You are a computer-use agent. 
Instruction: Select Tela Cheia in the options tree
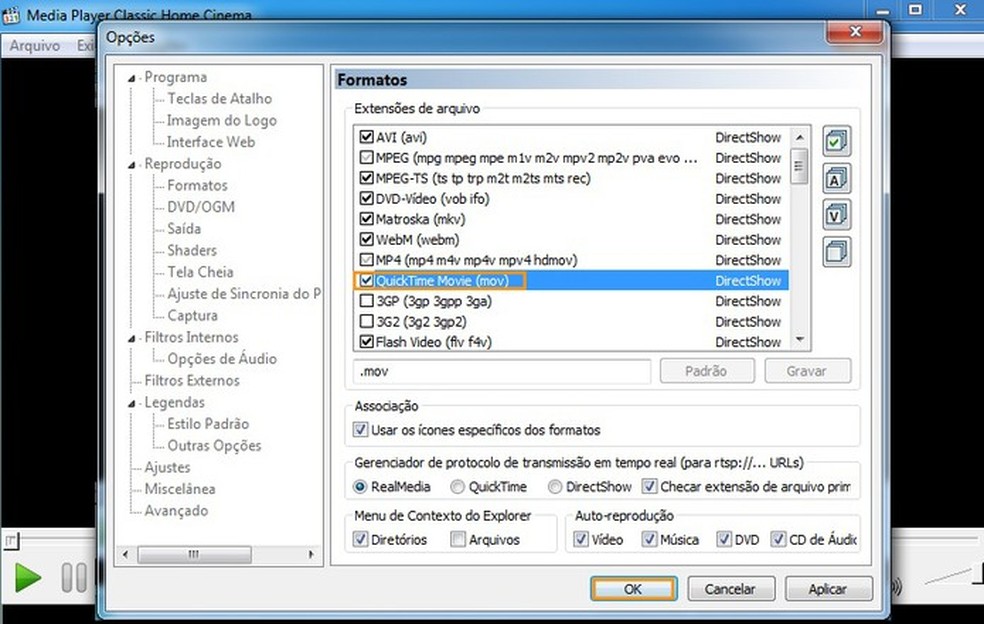pos(200,272)
